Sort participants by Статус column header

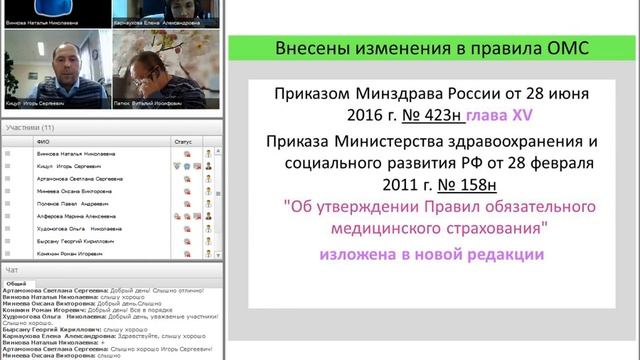pyautogui.click(x=187, y=142)
